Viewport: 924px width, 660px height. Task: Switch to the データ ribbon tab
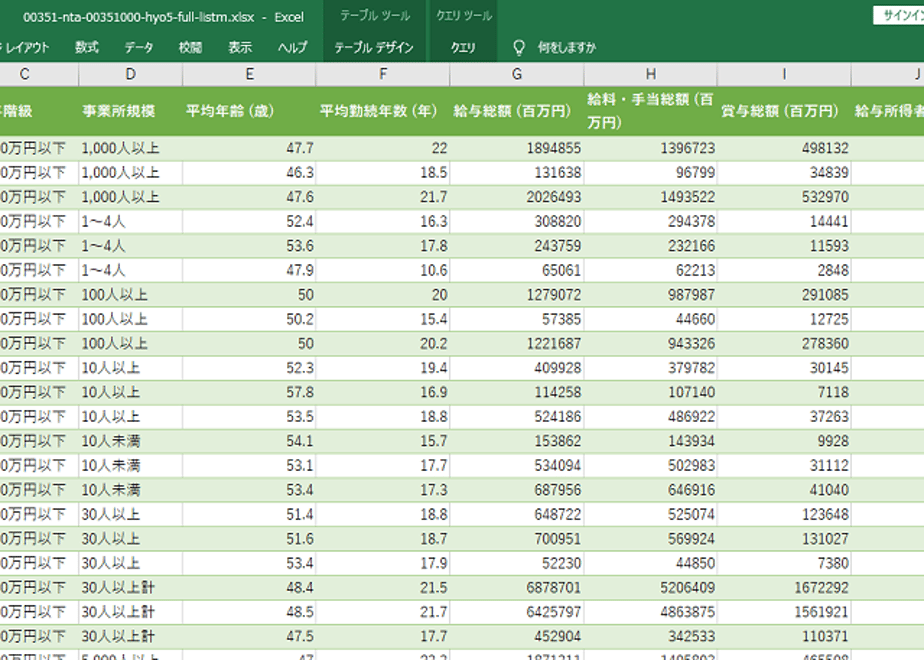(x=138, y=47)
